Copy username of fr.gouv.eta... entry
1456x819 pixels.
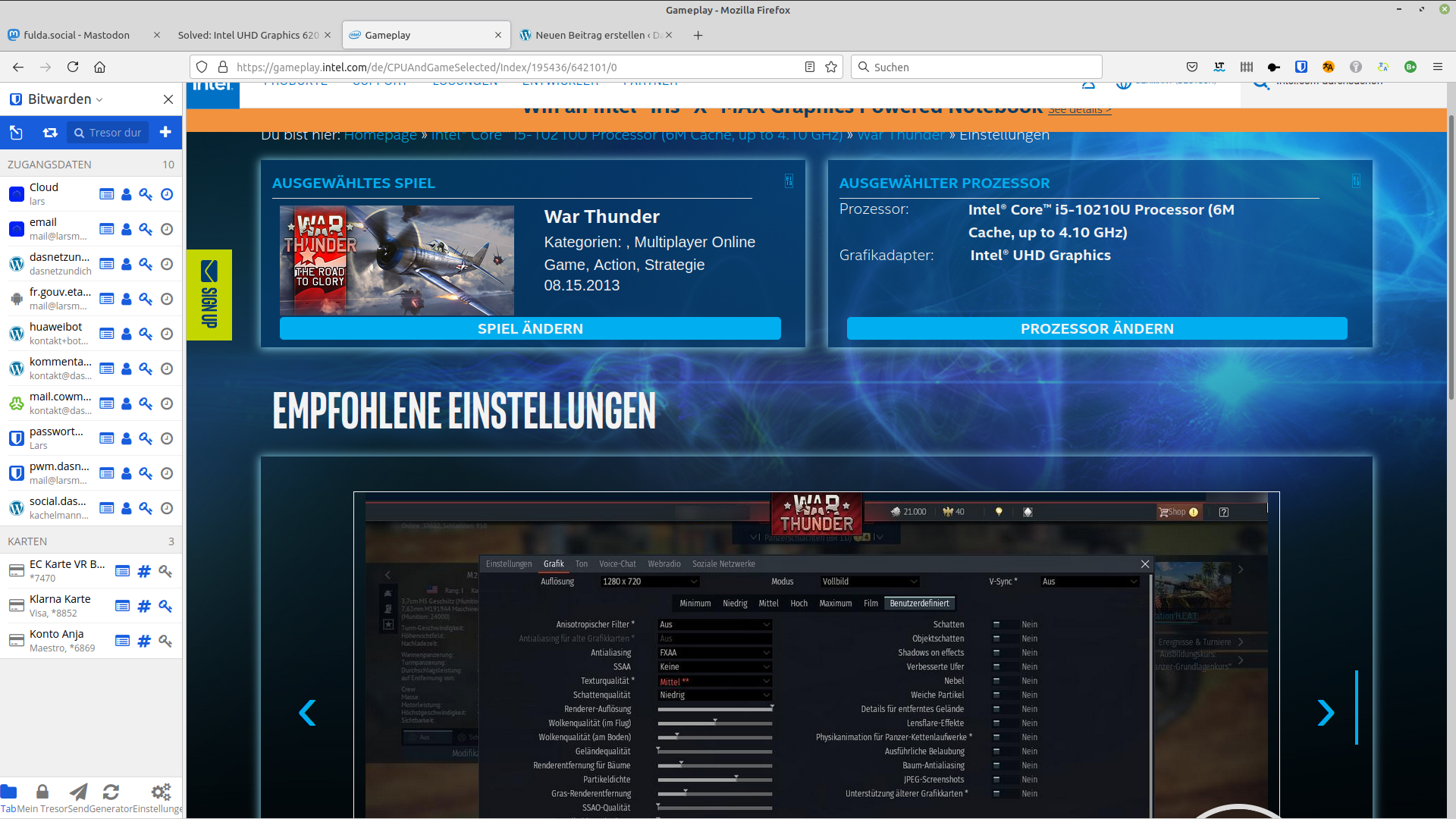[127, 299]
